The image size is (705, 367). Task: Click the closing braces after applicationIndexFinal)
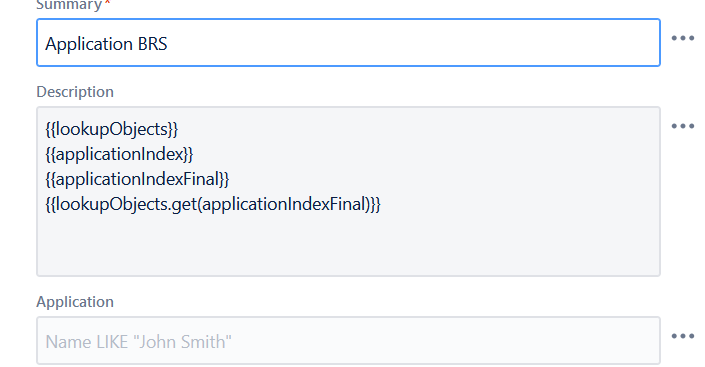(375, 204)
